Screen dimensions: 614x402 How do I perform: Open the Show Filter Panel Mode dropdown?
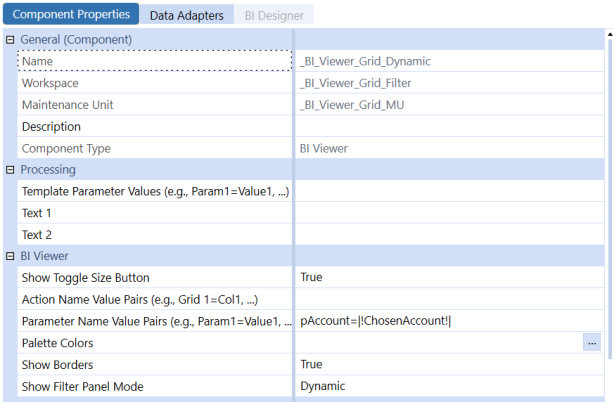(450, 386)
